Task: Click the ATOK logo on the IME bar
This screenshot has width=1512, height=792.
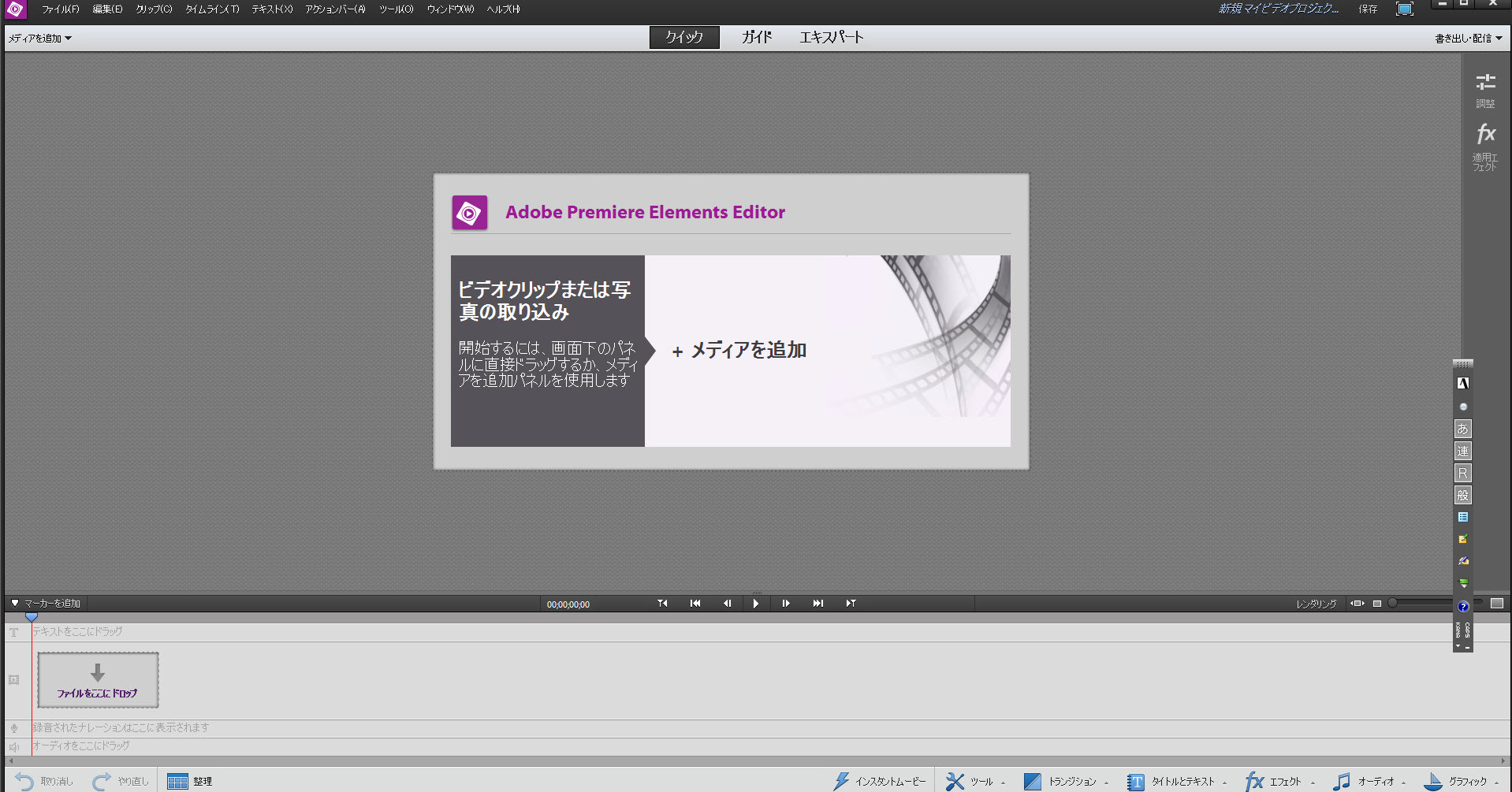Action: 1463,383
